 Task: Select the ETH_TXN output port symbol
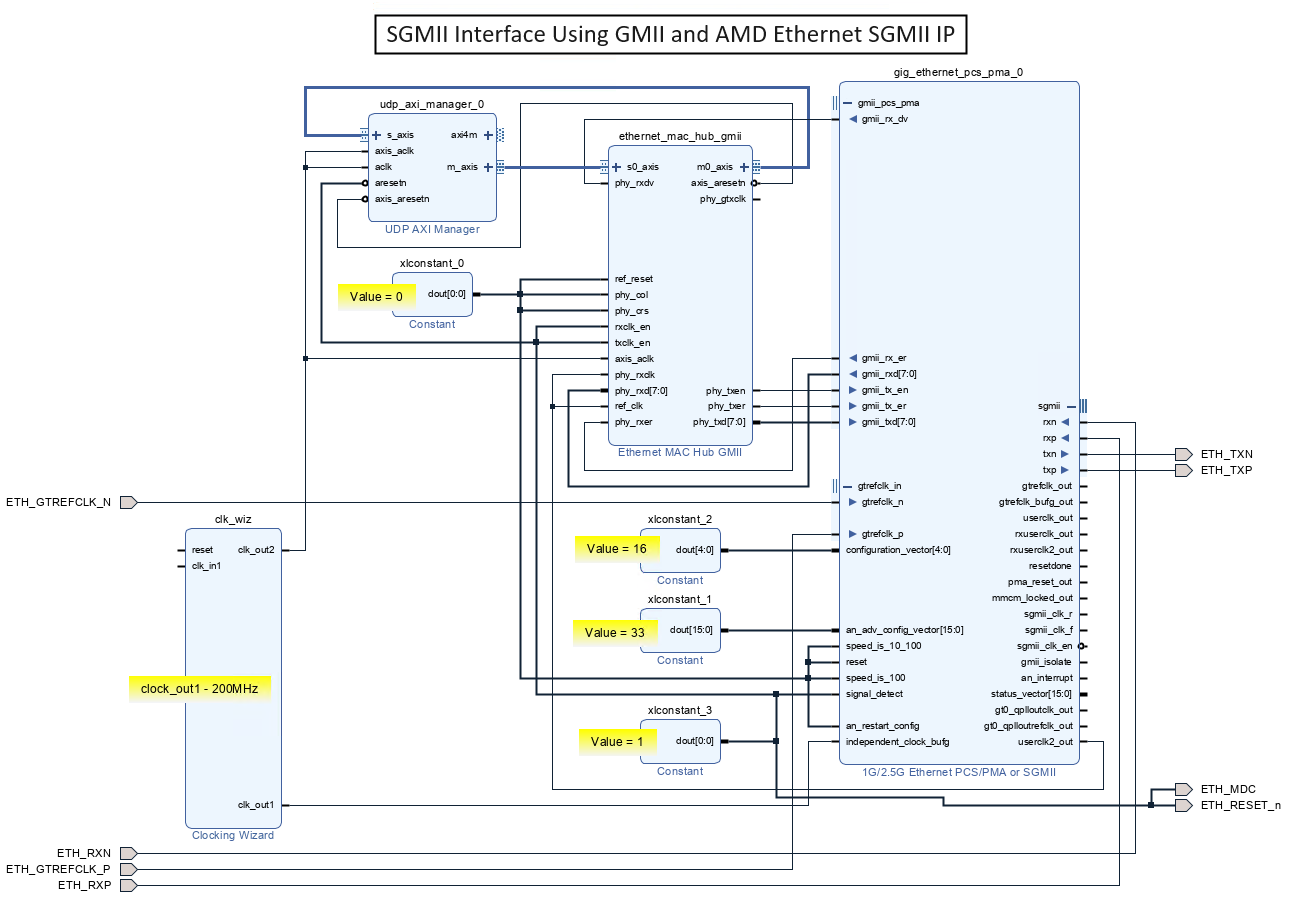1184,454
